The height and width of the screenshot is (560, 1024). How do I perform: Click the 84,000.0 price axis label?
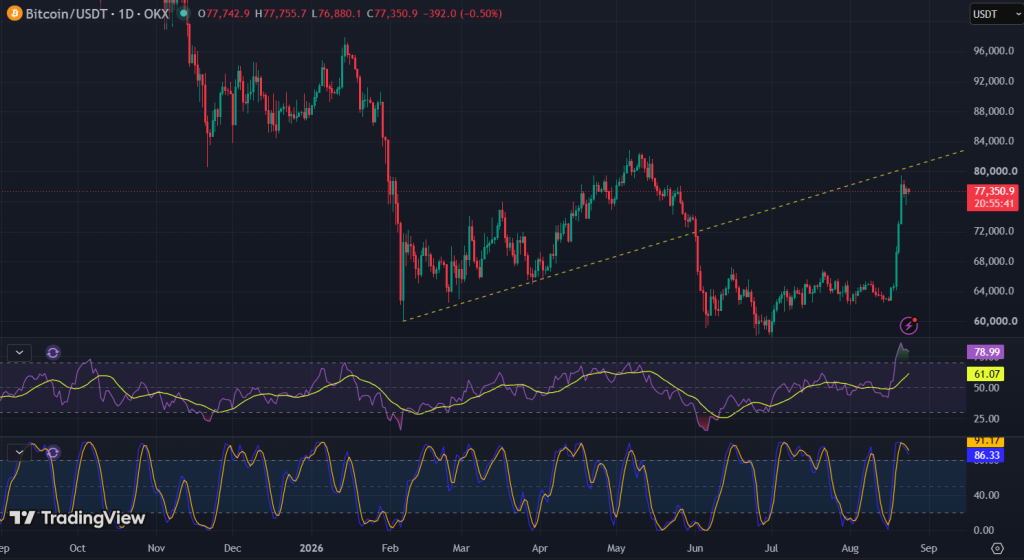[993, 141]
